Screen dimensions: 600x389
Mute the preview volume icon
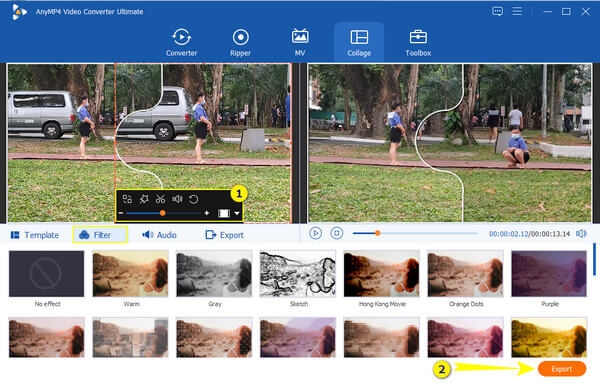pyautogui.click(x=581, y=233)
